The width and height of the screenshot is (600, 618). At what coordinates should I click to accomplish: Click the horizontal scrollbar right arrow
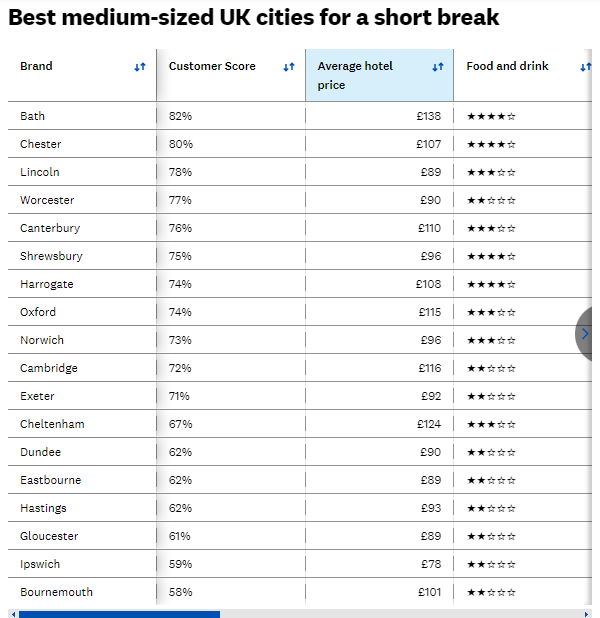[x=586, y=614]
